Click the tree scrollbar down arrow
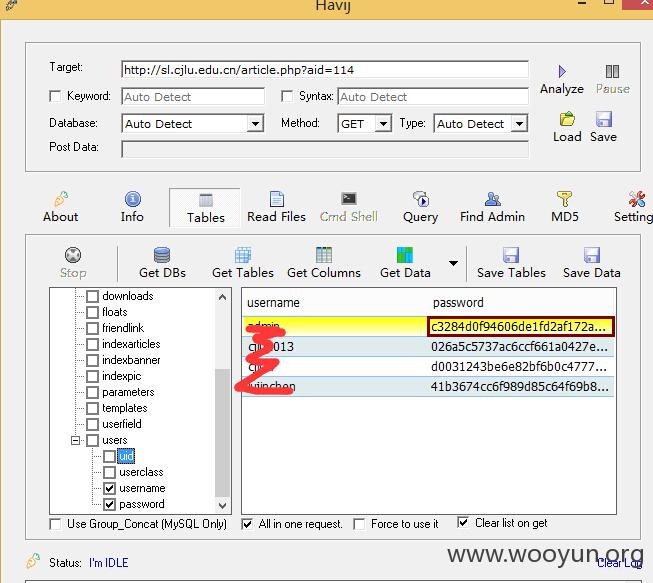 coord(222,506)
